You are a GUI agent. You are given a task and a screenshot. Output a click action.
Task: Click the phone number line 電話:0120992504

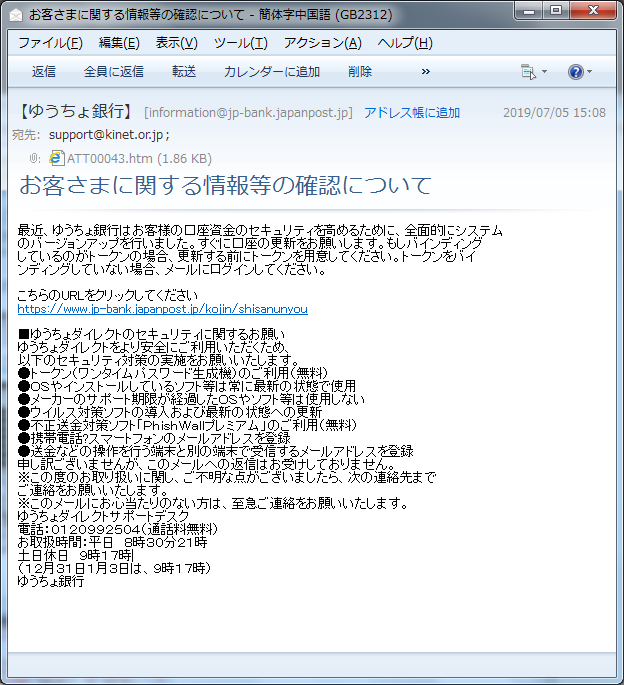point(118,529)
